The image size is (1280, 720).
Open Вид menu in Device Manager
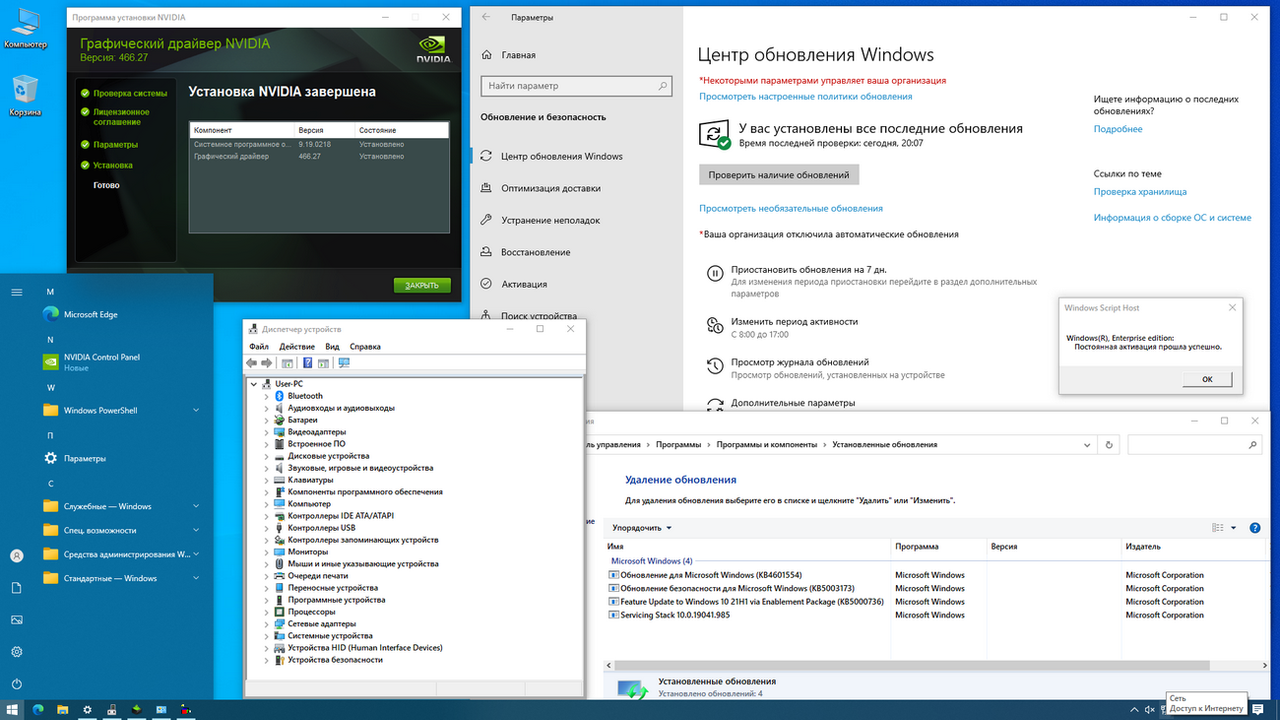332,346
